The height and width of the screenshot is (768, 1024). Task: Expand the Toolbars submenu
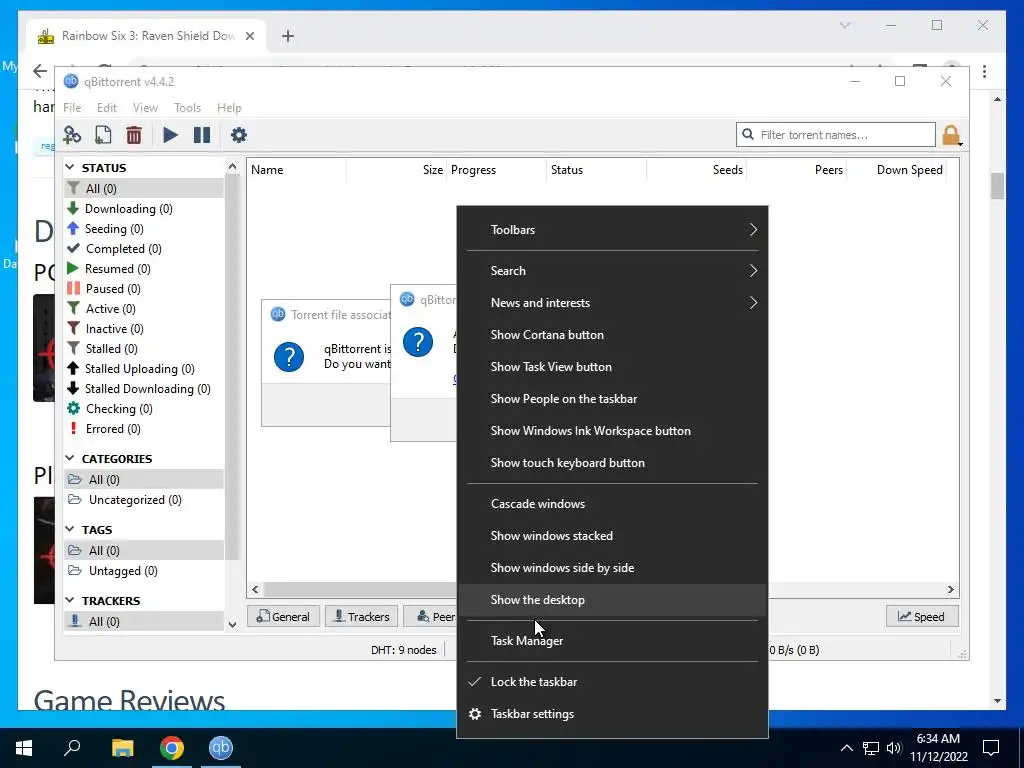click(612, 230)
